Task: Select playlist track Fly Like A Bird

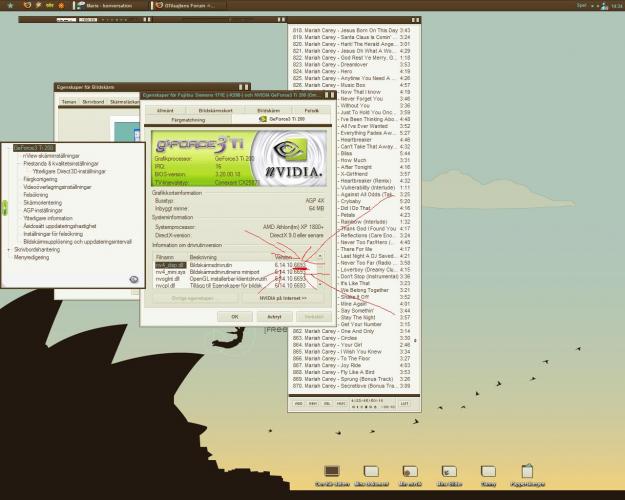Action: tap(351, 372)
